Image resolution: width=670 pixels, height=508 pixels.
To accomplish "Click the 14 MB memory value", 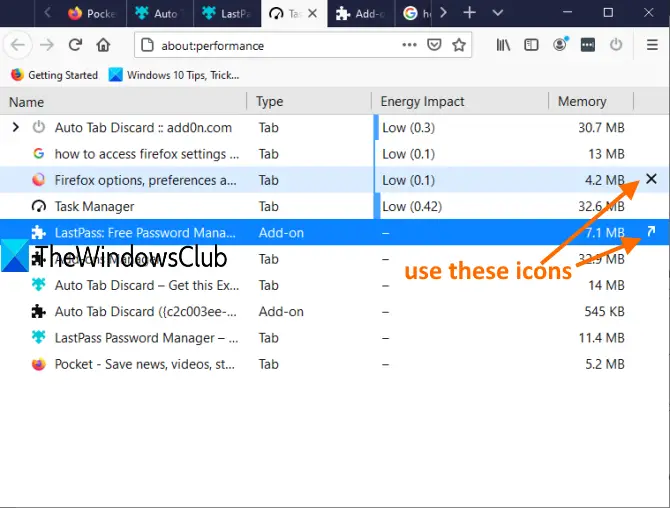I will [606, 285].
